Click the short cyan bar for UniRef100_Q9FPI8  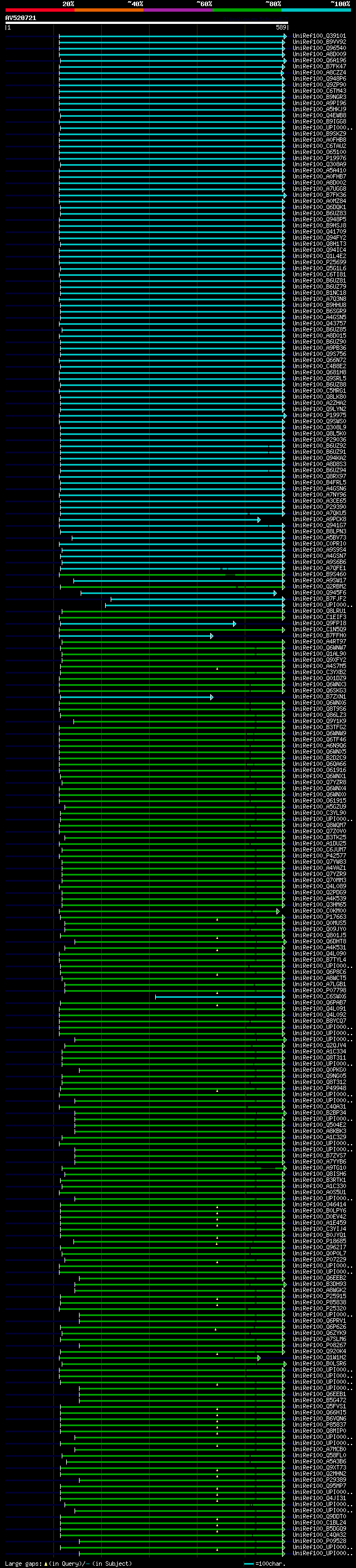click(148, 624)
